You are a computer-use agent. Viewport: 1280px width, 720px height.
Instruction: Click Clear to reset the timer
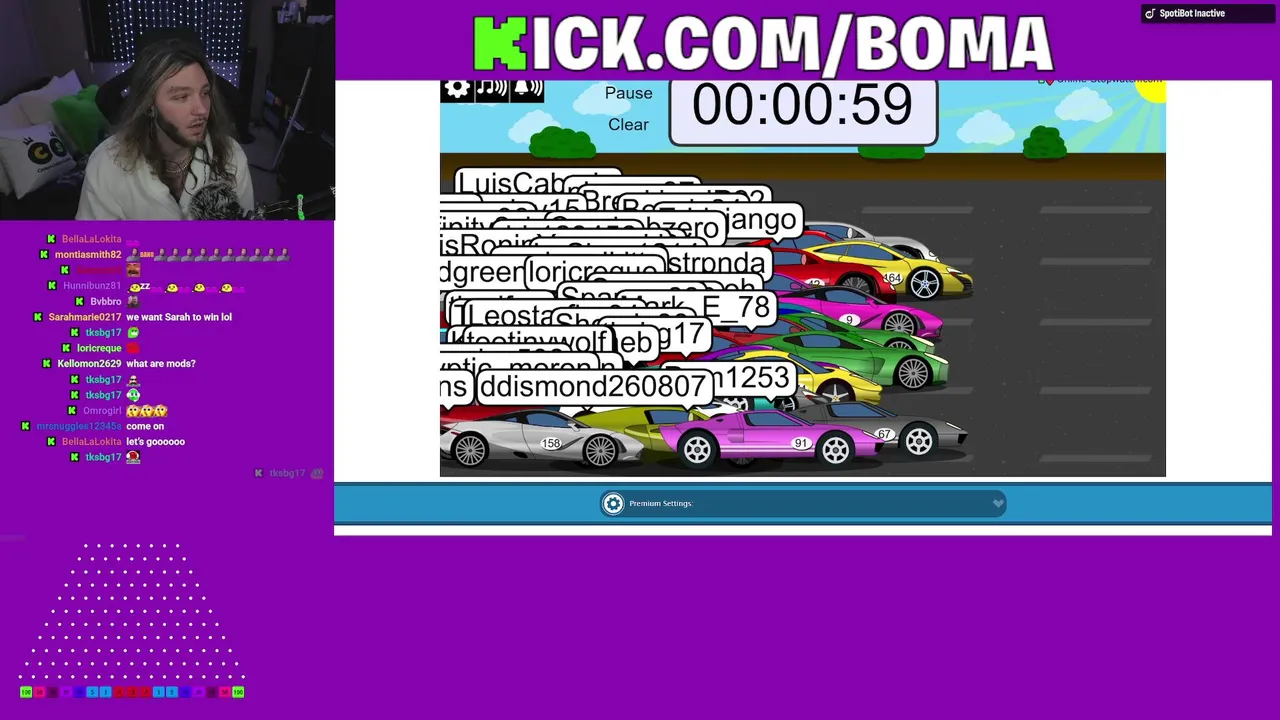628,124
